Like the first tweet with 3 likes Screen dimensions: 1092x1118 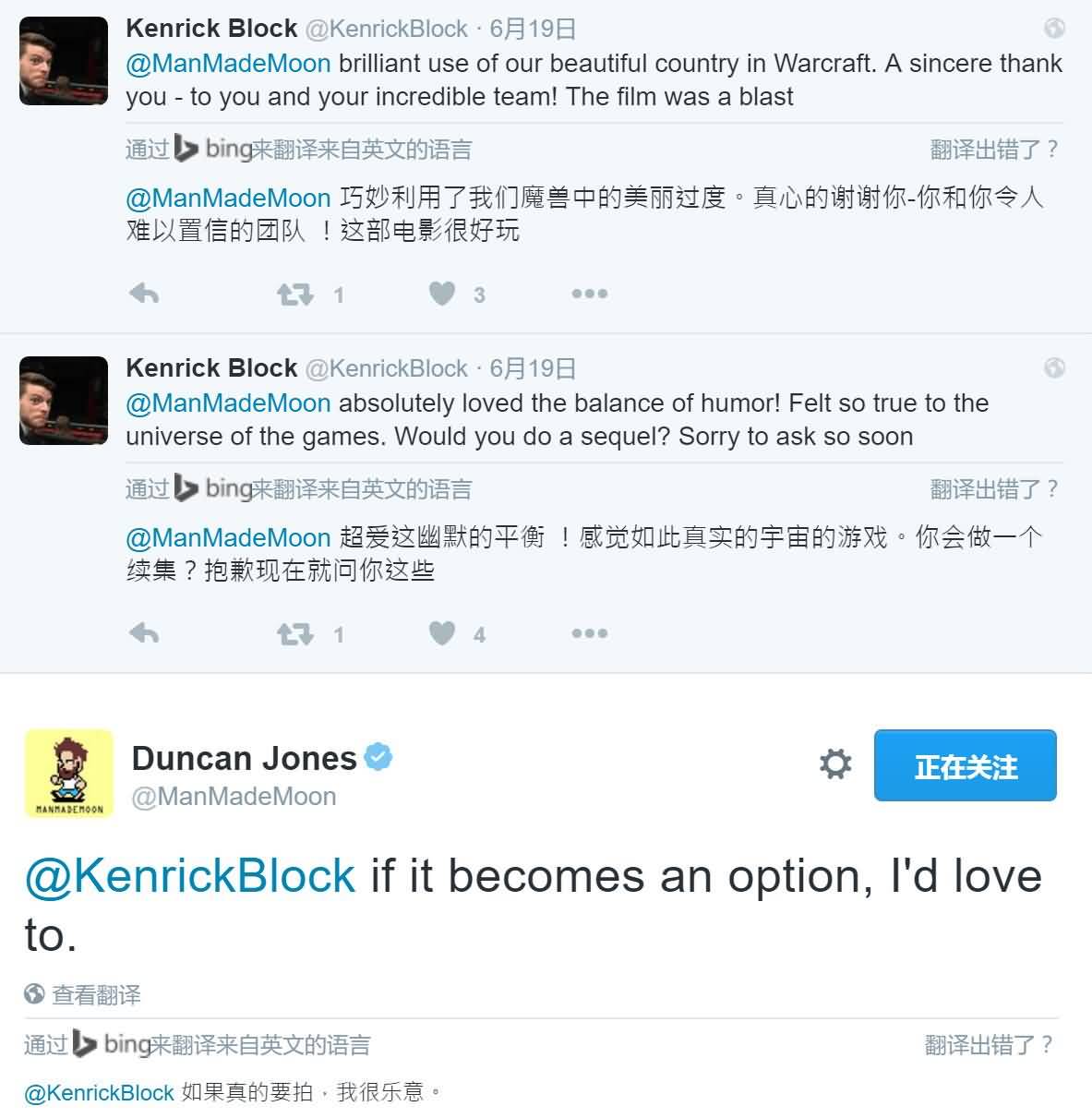click(442, 294)
